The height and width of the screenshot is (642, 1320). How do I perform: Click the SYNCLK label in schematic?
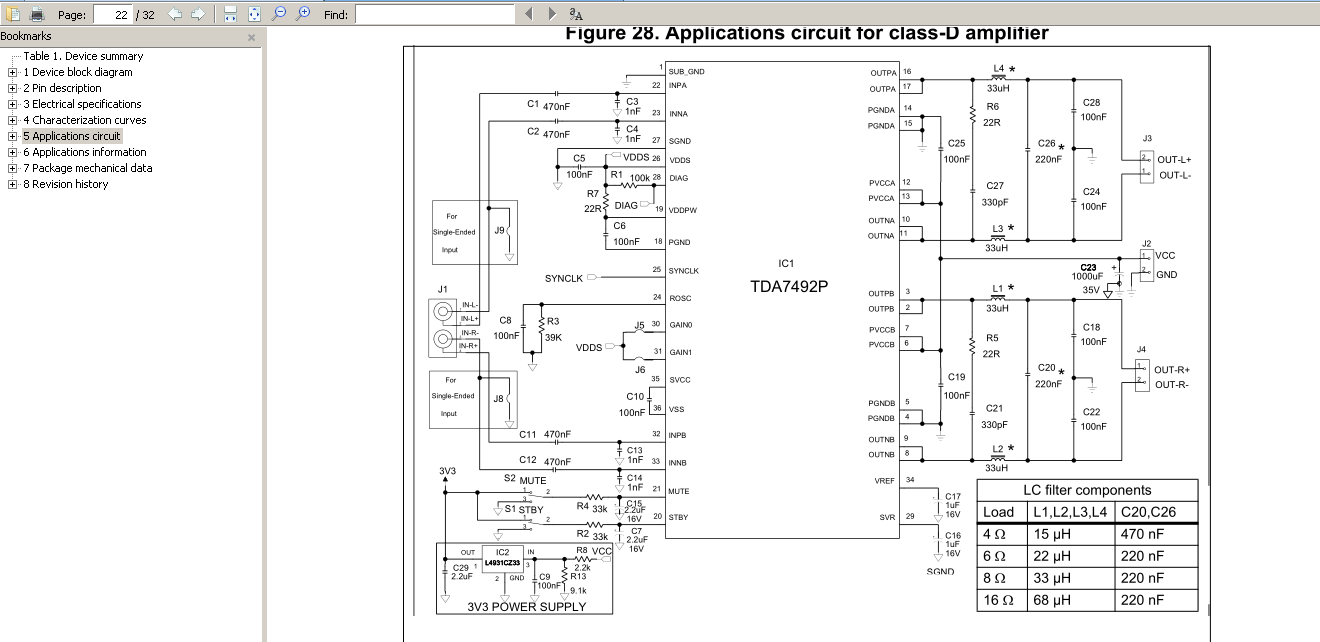click(x=564, y=278)
